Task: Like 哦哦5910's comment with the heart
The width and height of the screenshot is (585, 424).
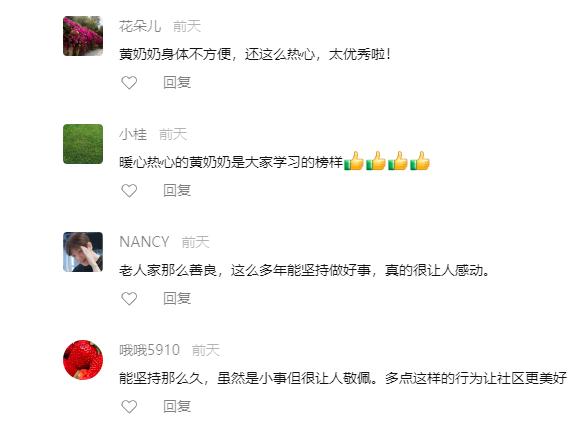Action: point(129,406)
